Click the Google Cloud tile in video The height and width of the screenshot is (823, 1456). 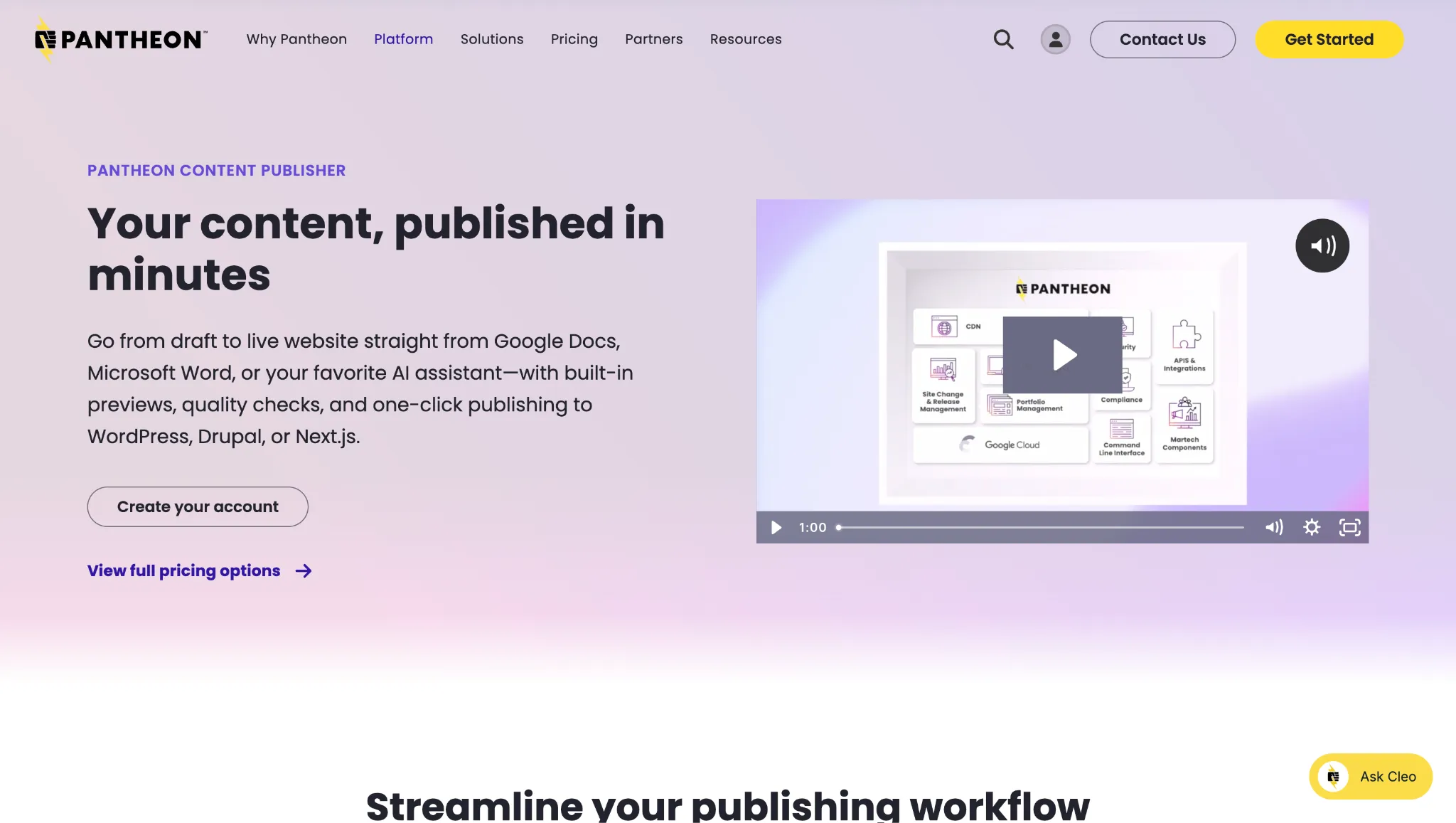[x=1000, y=445]
